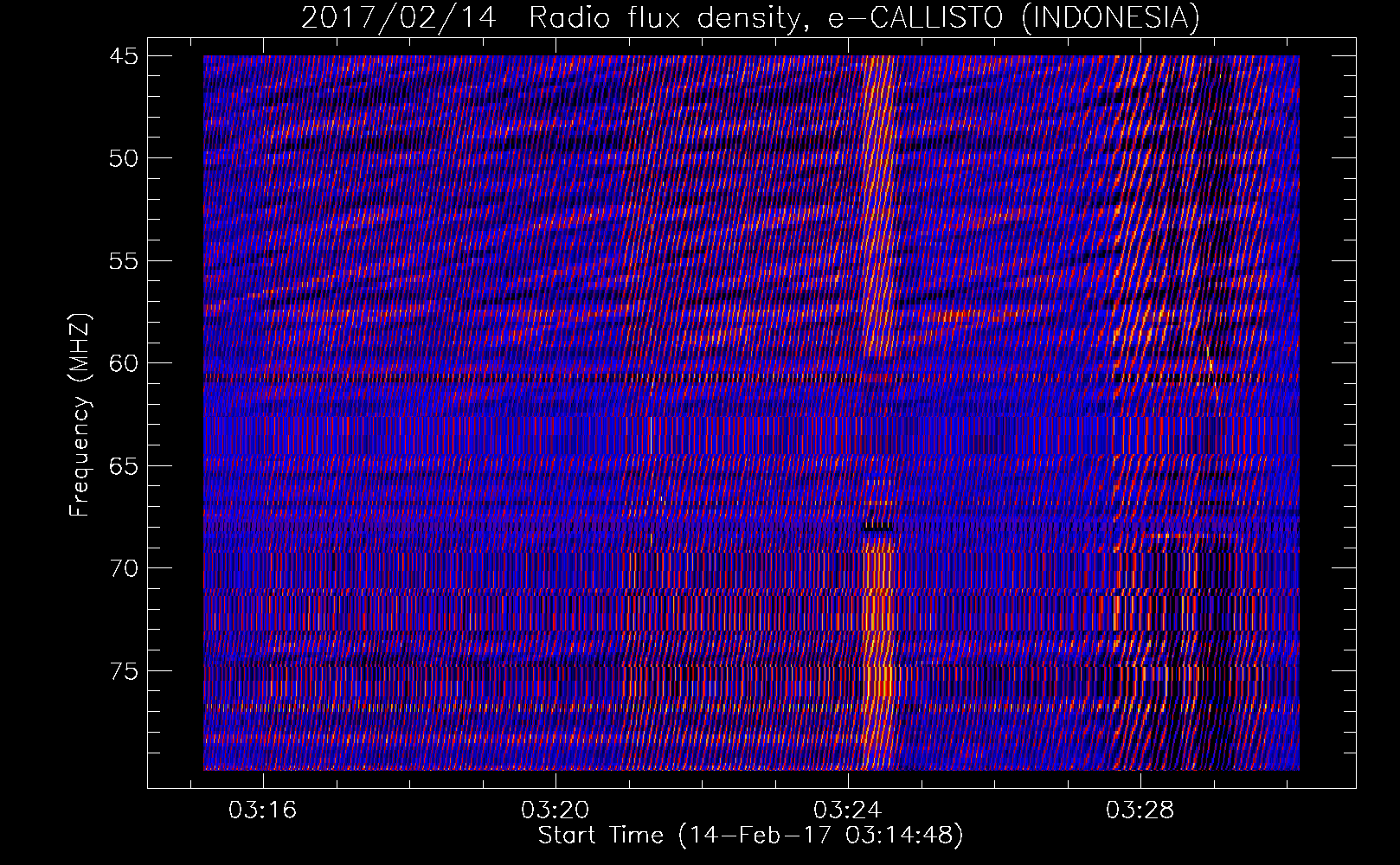This screenshot has height=865, width=1400.
Task: Click the 03:20 time tick label
Action: click(555, 810)
